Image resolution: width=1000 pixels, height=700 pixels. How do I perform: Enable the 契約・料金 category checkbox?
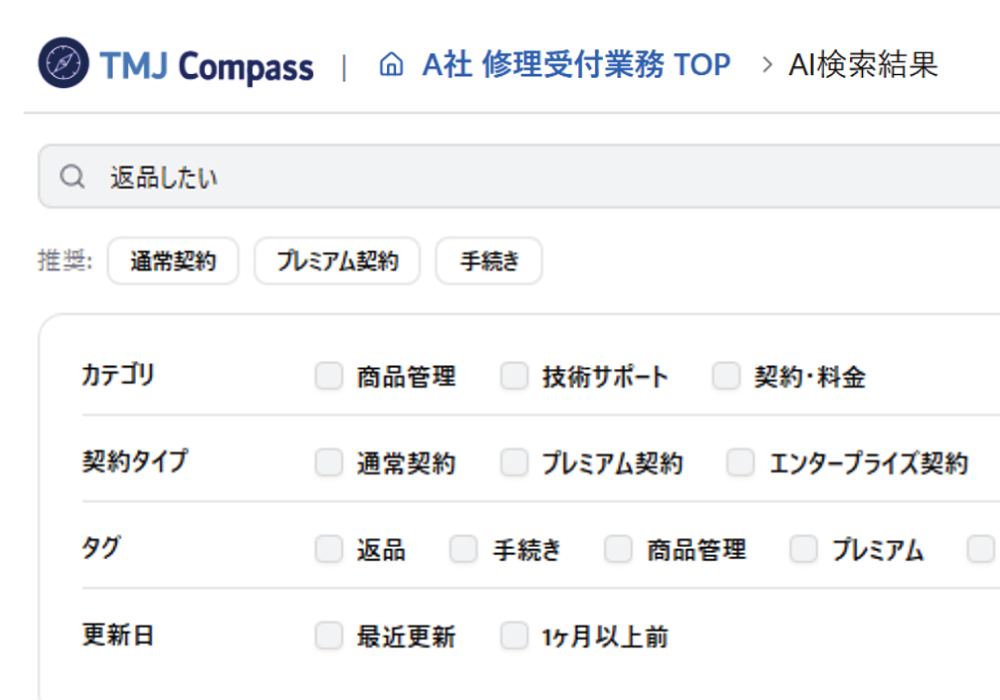[726, 376]
